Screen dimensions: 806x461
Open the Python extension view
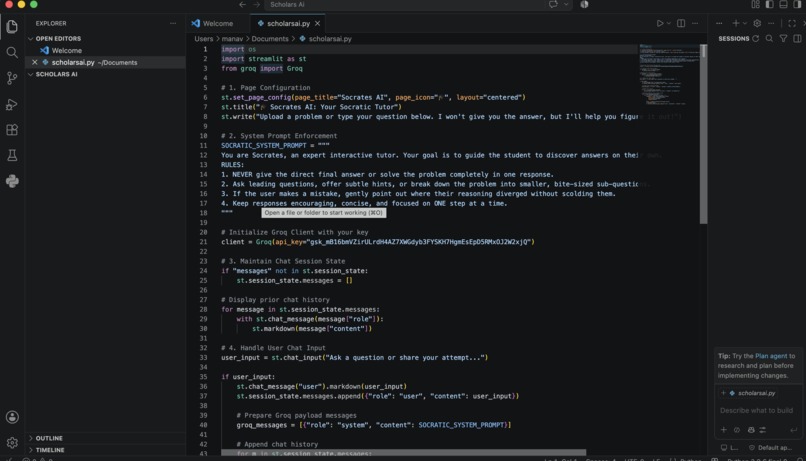point(12,181)
